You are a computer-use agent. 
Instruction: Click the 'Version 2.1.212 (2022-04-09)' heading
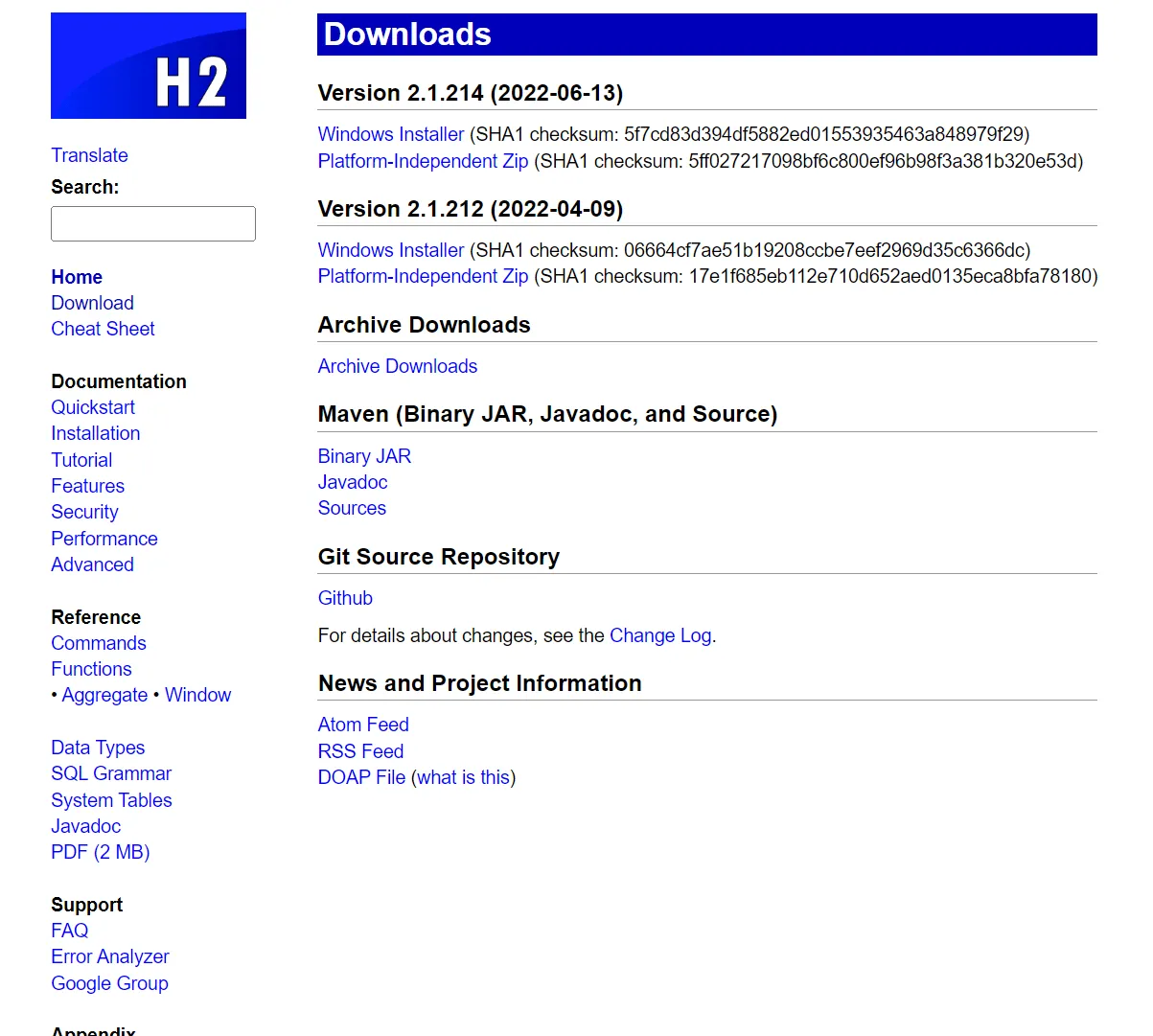coord(471,209)
